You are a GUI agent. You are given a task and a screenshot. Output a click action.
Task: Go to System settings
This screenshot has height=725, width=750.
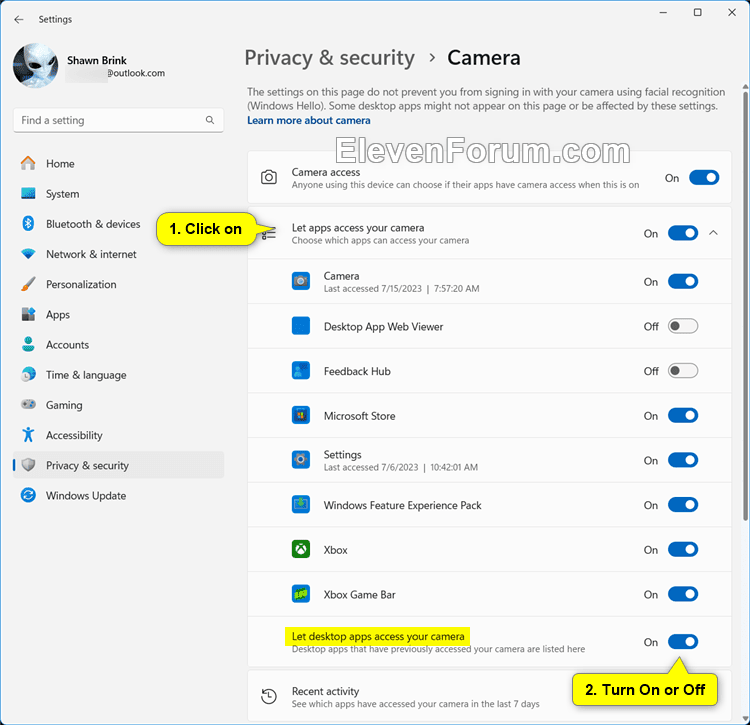118,194
